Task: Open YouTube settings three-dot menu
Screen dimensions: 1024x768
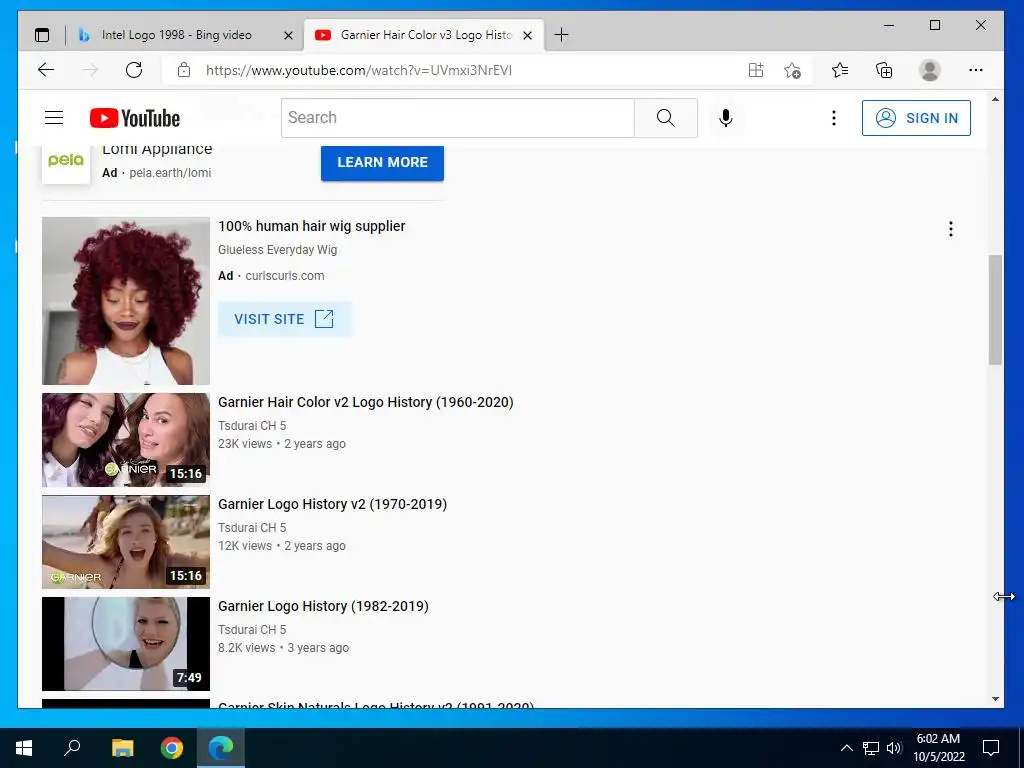Action: tap(833, 118)
